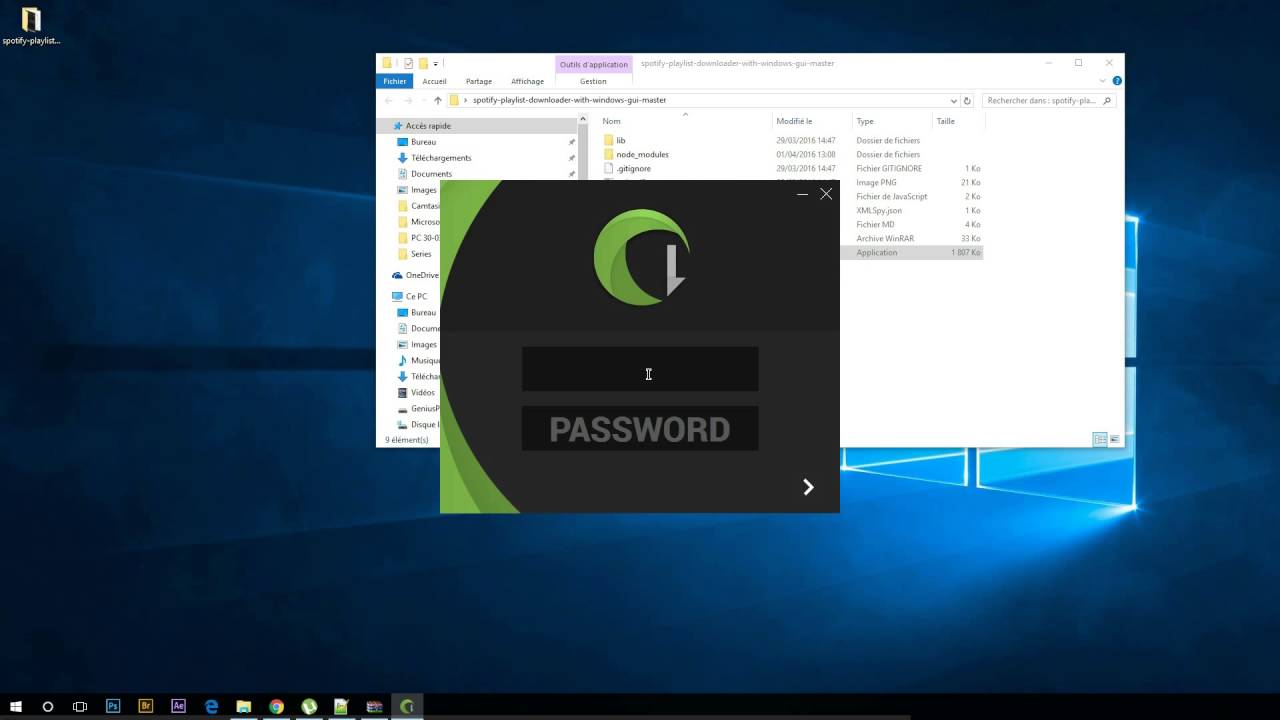Screen dimensions: 1280x720
Task: Click the Archive WinRAR type row
Action: [x=885, y=239]
